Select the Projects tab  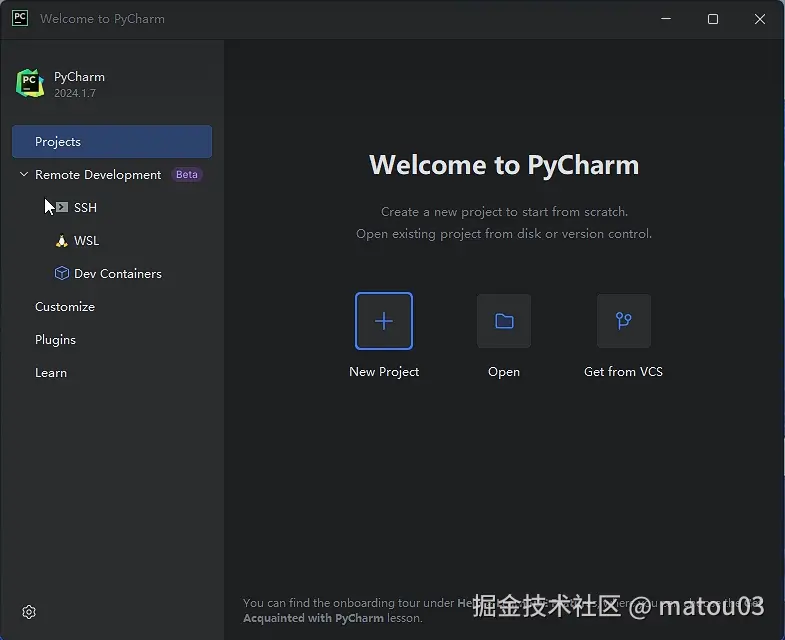pos(112,142)
